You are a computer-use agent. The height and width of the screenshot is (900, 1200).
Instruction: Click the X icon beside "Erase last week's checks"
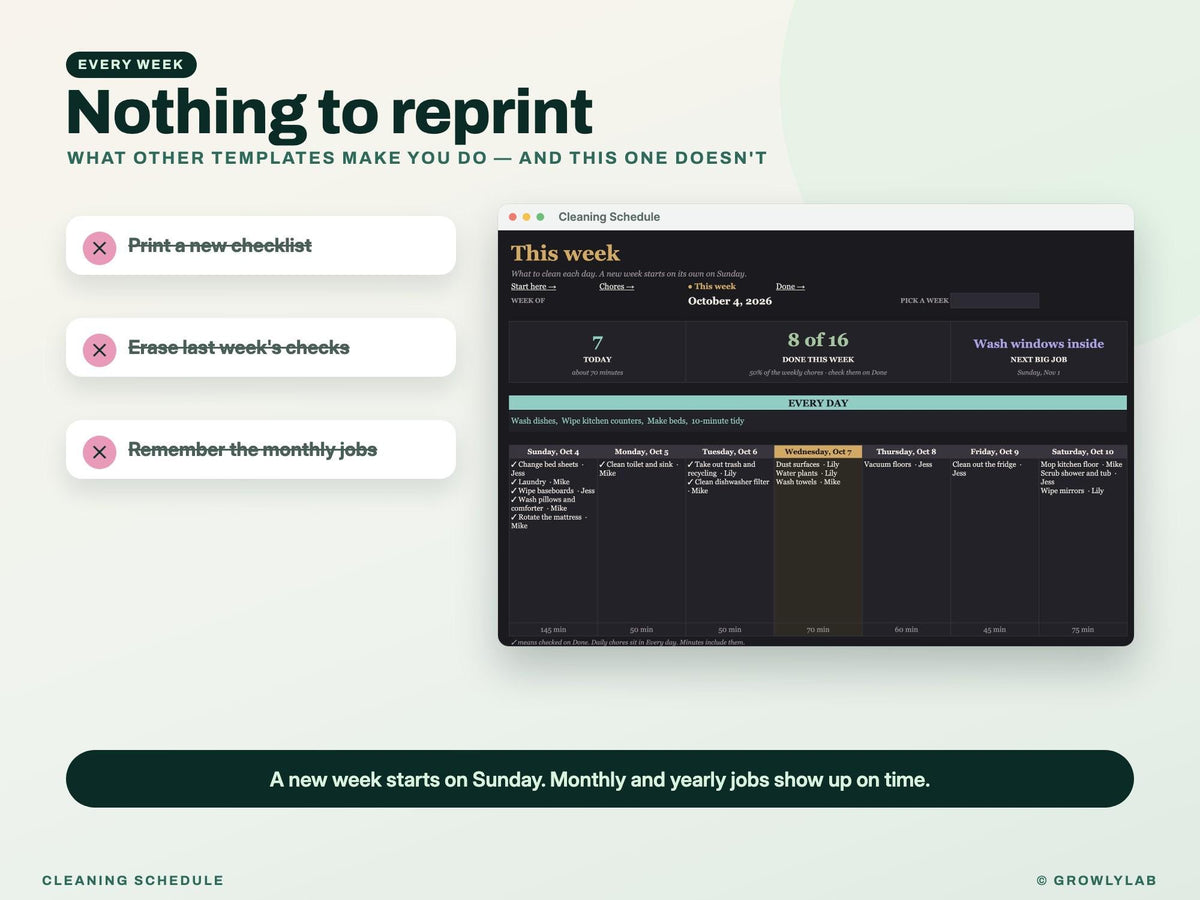(99, 349)
